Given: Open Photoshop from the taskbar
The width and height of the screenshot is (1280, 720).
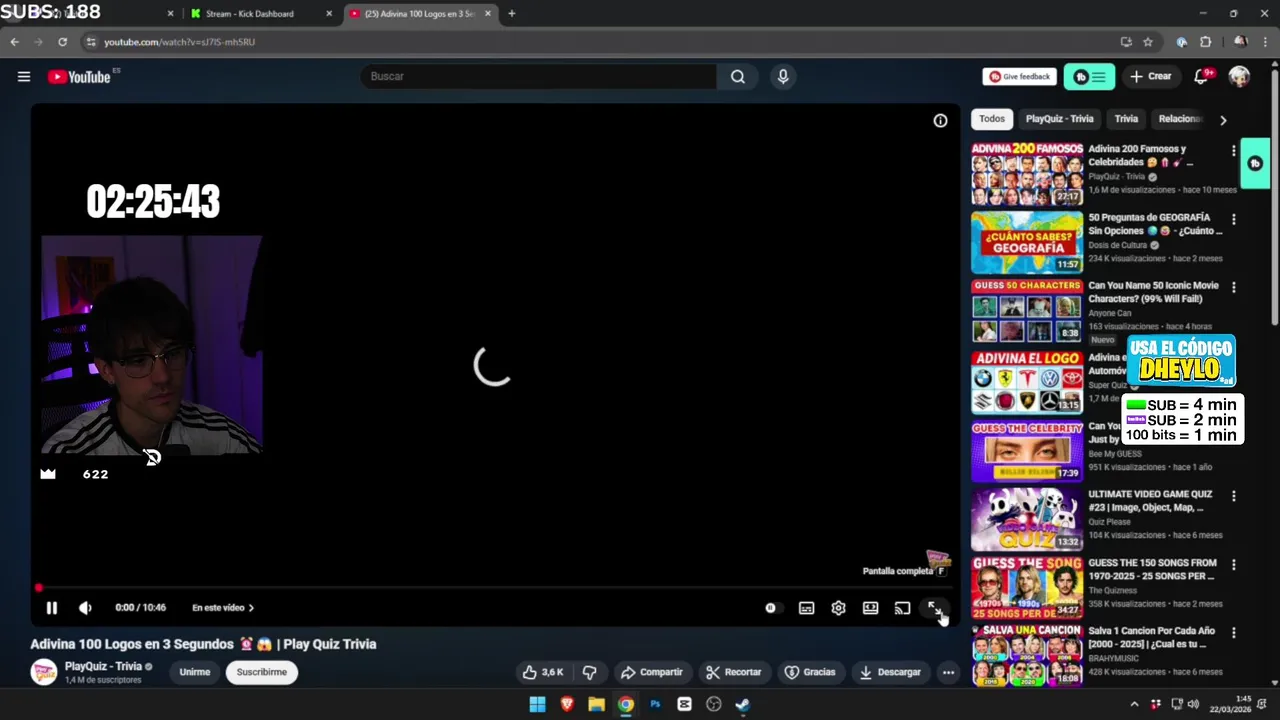Looking at the screenshot, I should tap(655, 704).
